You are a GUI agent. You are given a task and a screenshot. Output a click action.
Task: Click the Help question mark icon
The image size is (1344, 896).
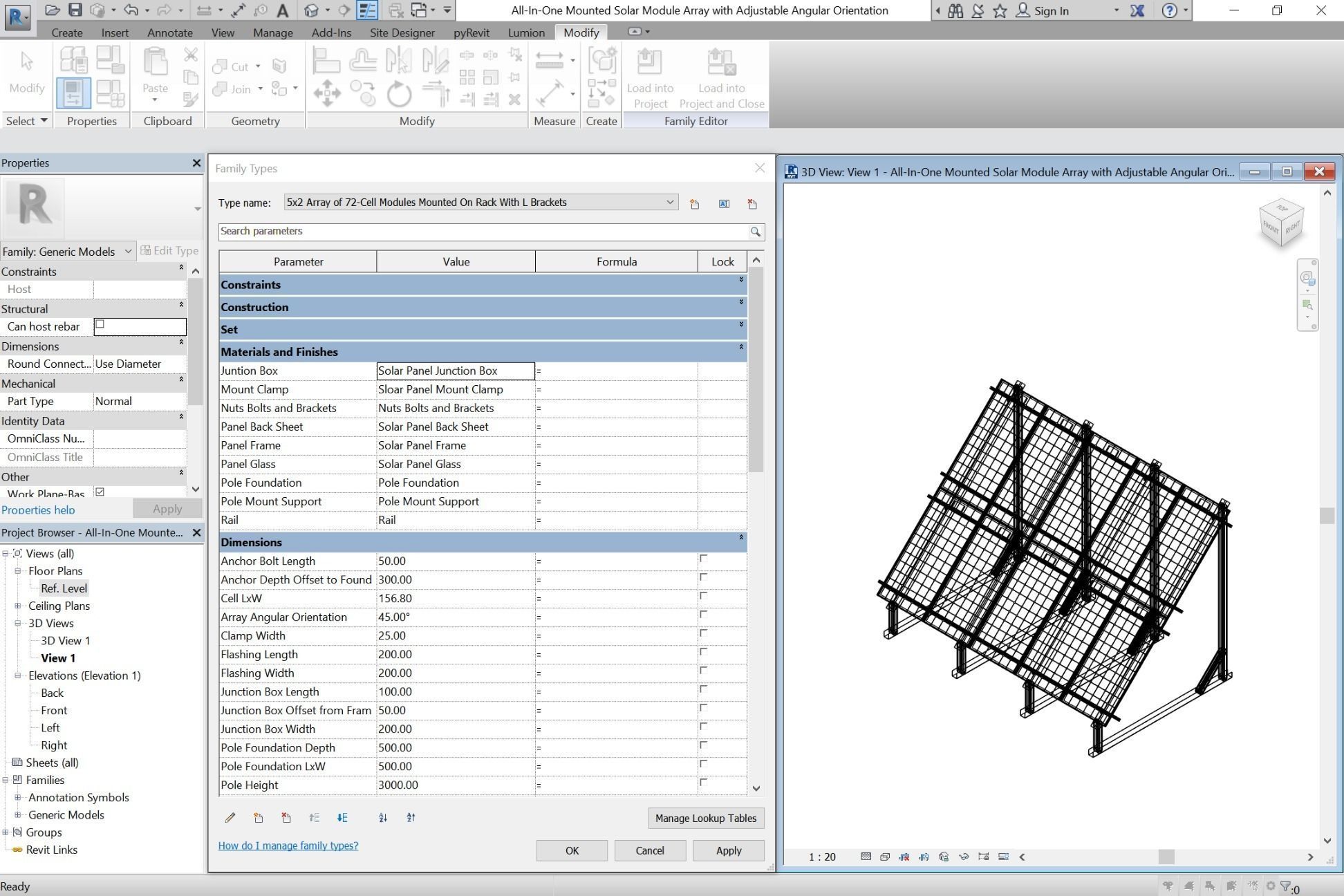point(1169,10)
